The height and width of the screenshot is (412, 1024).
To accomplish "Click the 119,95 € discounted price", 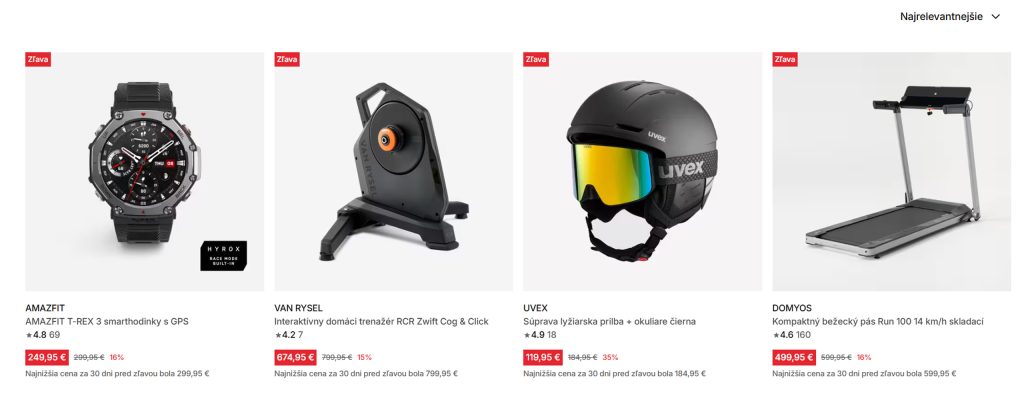I will tap(543, 357).
